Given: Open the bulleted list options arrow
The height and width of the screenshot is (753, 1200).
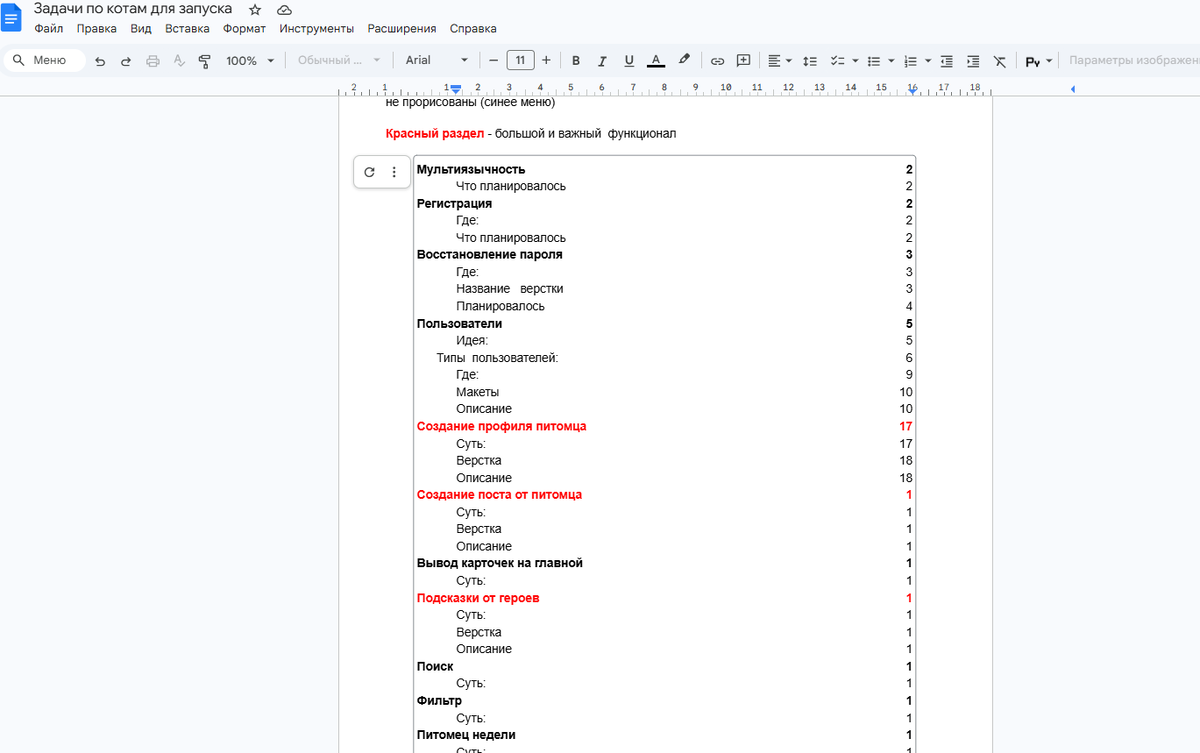Looking at the screenshot, I should click(x=891, y=61).
